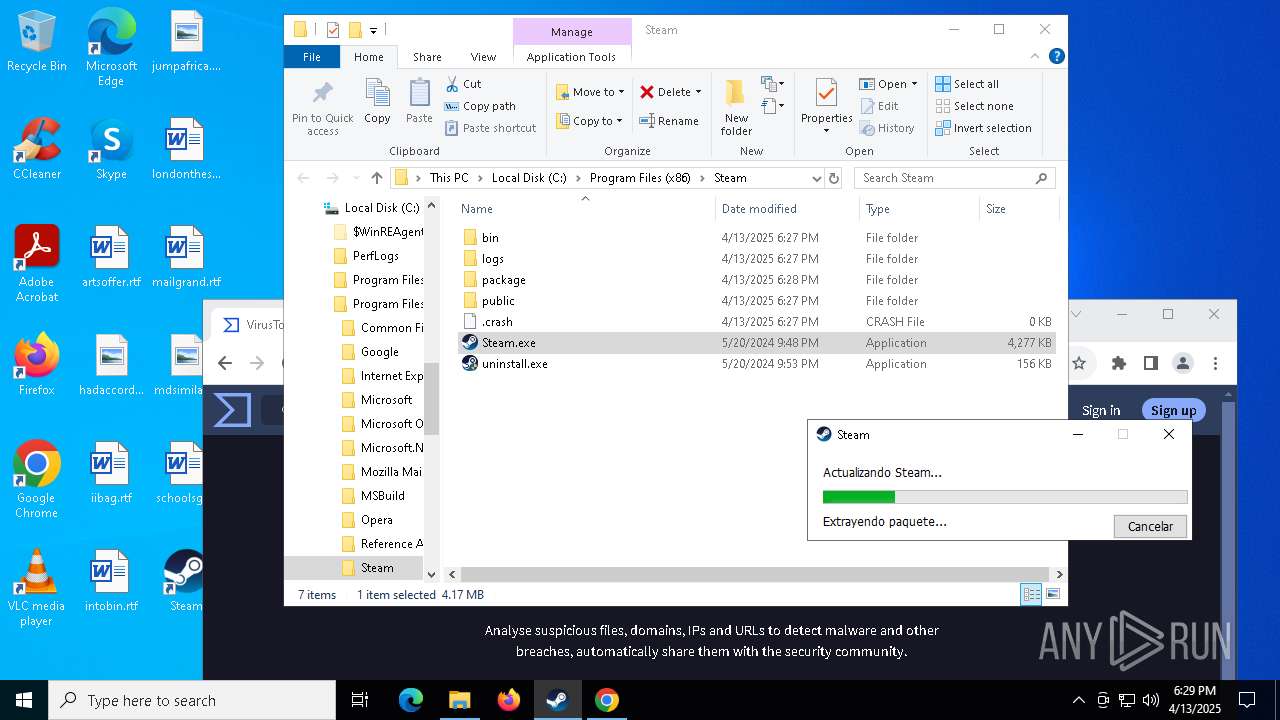
Task: Minimize the ribbon chevron
Action: (x=1037, y=57)
